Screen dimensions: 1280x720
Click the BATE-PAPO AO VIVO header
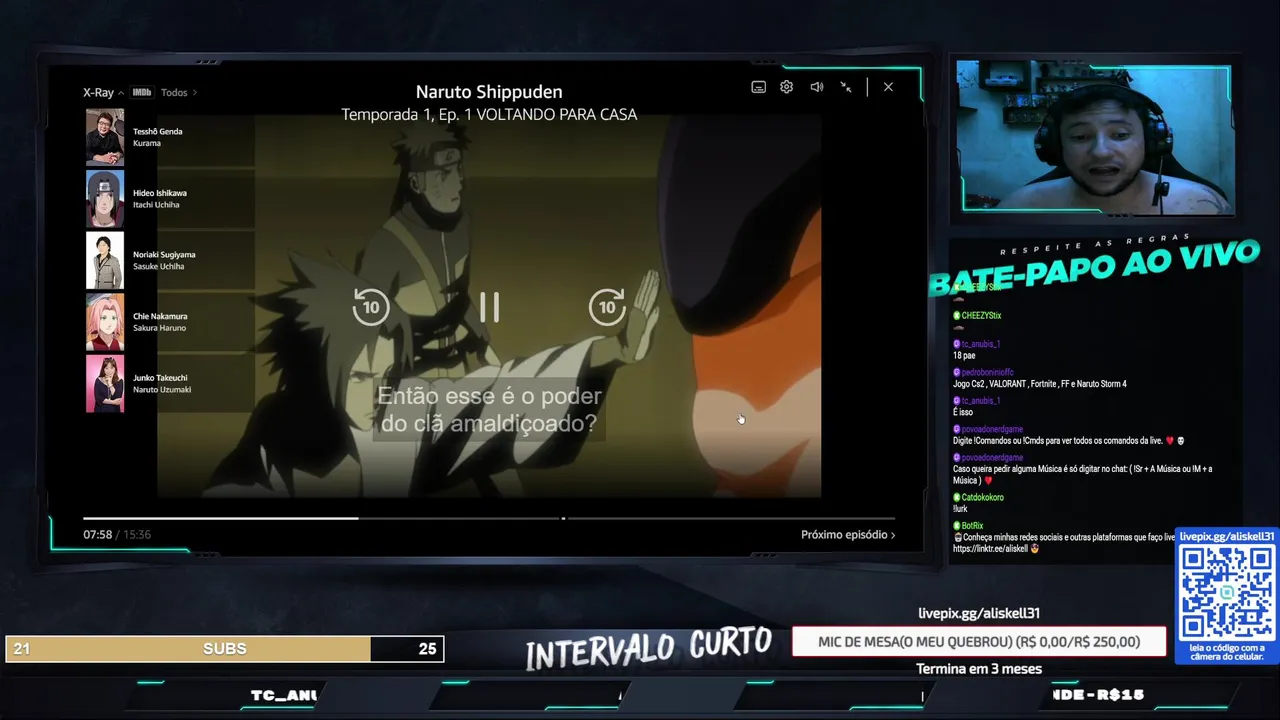click(1094, 267)
